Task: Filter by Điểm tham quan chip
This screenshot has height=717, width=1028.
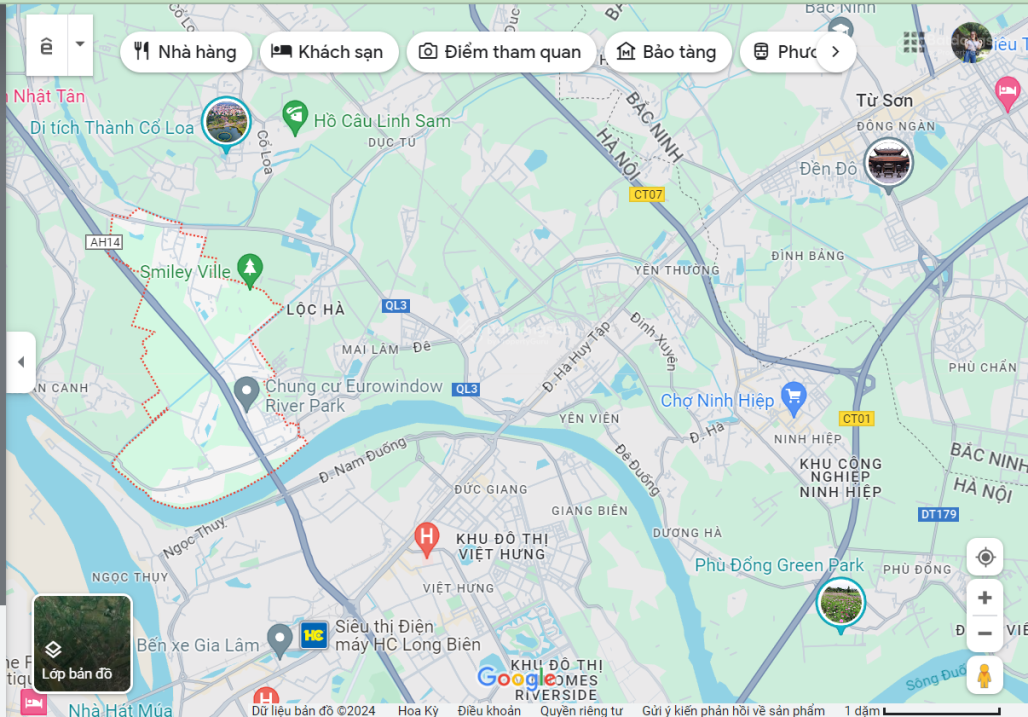Action: (x=501, y=52)
